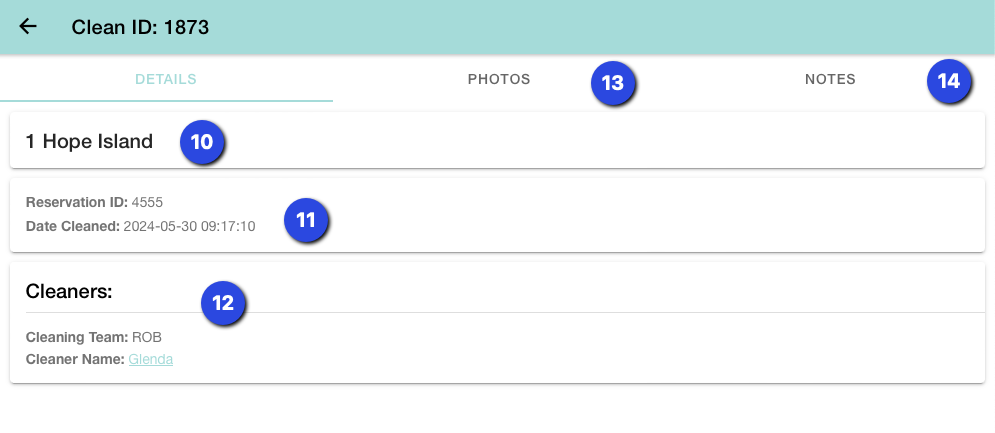
Task: Open the Notes tab
Action: tap(830, 80)
